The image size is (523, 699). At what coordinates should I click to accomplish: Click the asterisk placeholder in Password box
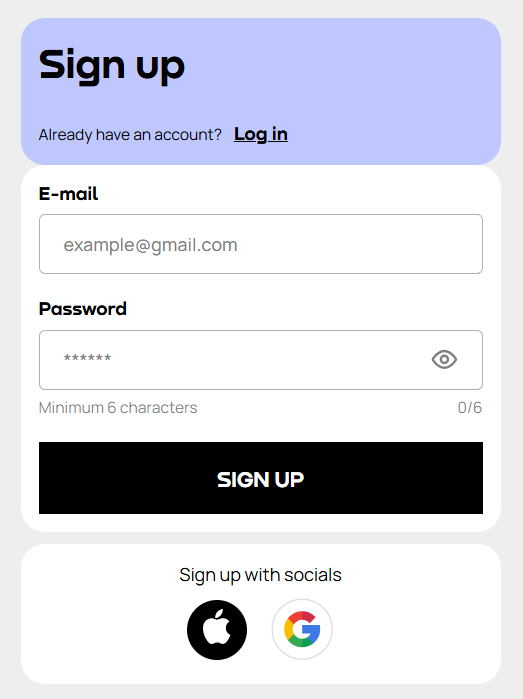[x=87, y=358]
